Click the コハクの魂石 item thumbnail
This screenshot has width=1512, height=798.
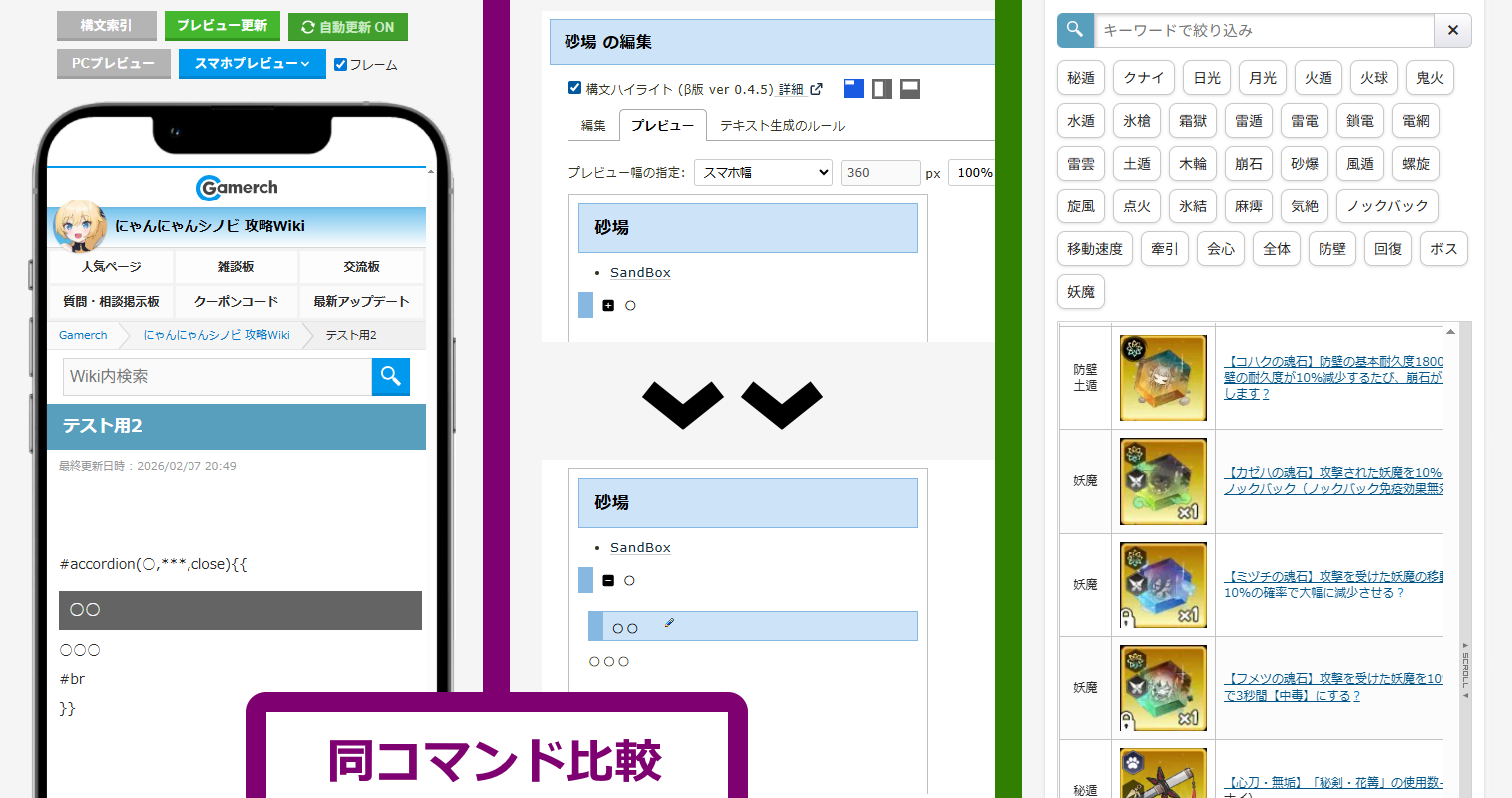pyautogui.click(x=1163, y=378)
